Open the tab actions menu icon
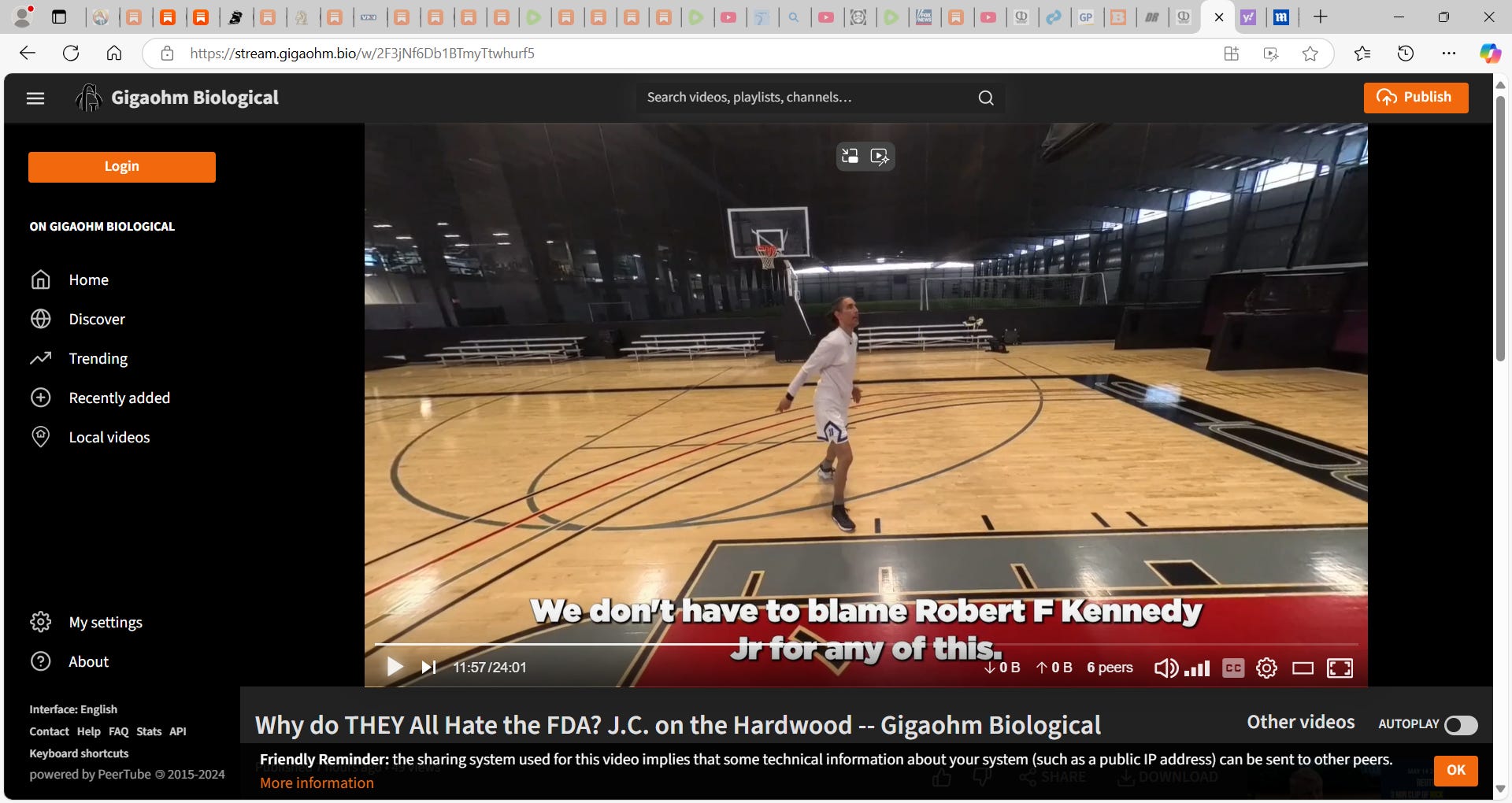The width and height of the screenshot is (1512, 803). [59, 17]
